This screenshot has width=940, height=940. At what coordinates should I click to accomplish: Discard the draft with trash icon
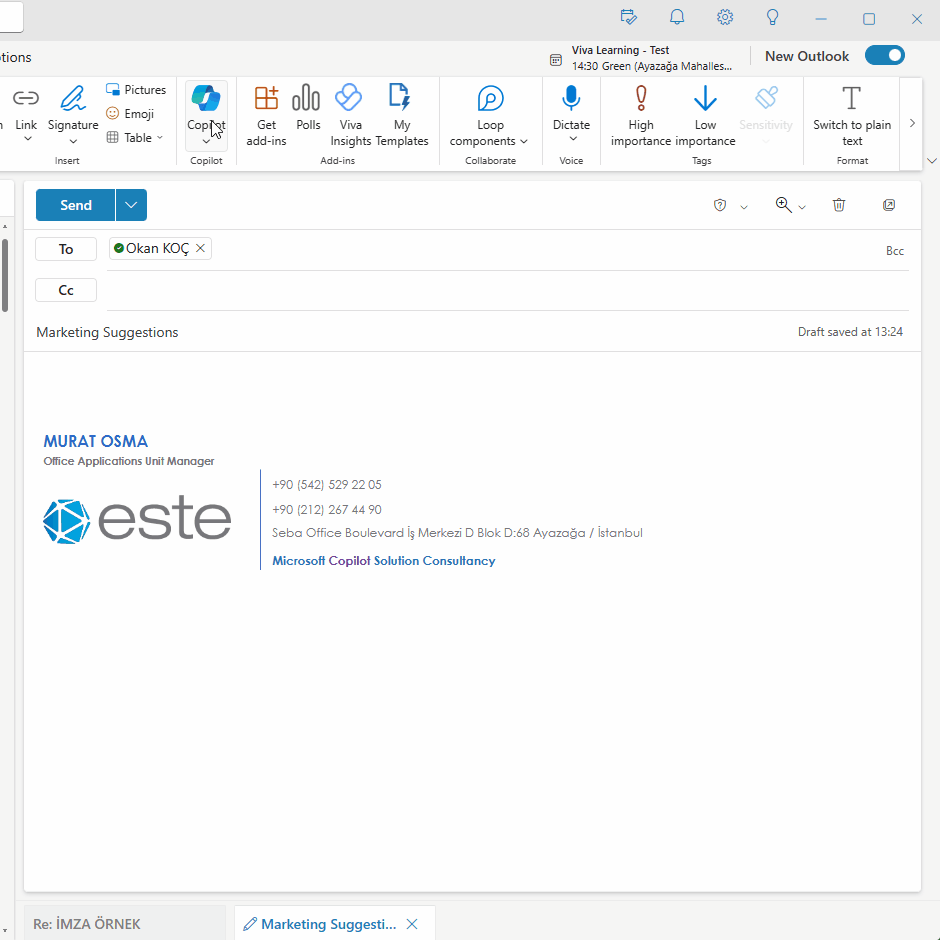[839, 205]
